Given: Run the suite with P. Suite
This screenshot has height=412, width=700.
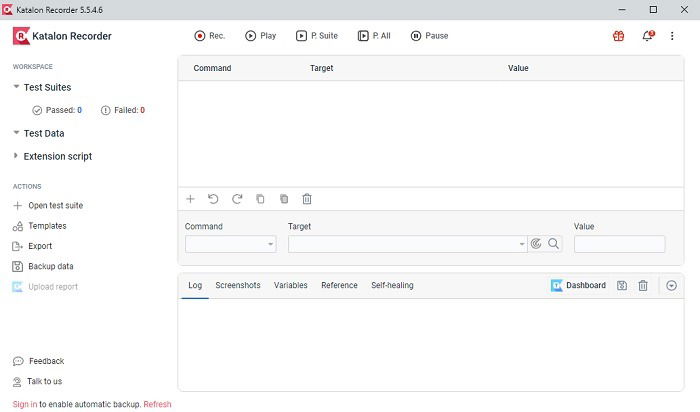Looking at the screenshot, I should pyautogui.click(x=317, y=36).
